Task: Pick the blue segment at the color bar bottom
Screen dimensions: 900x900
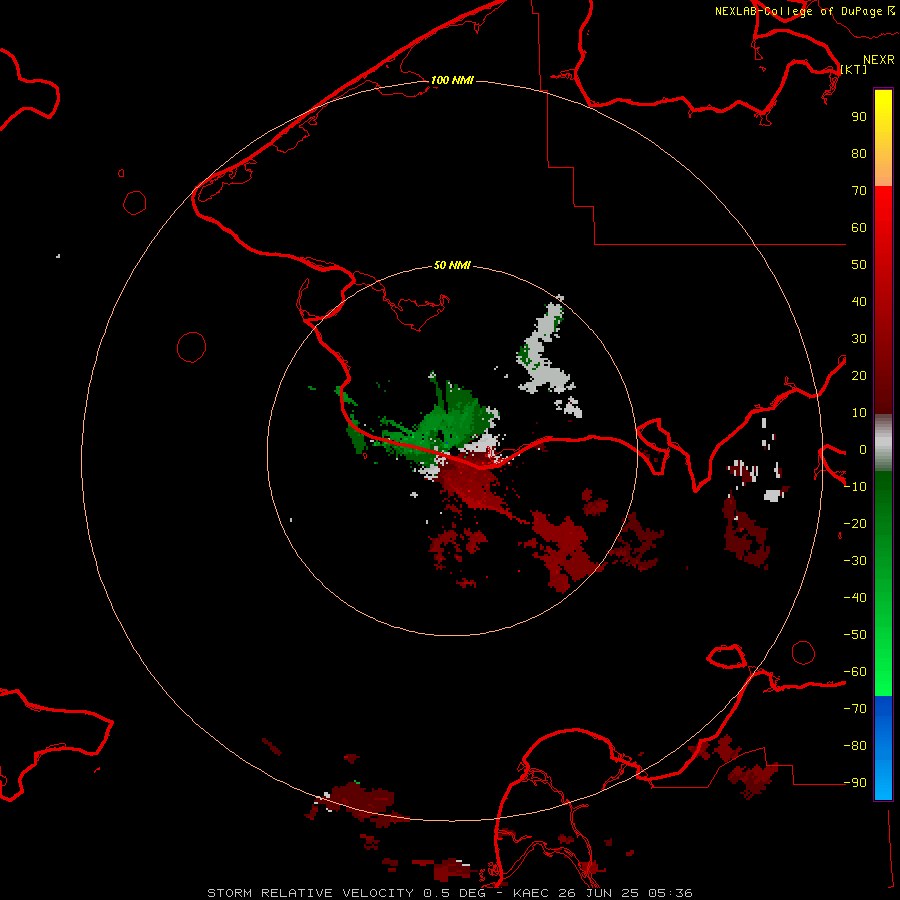Action: tap(883, 748)
